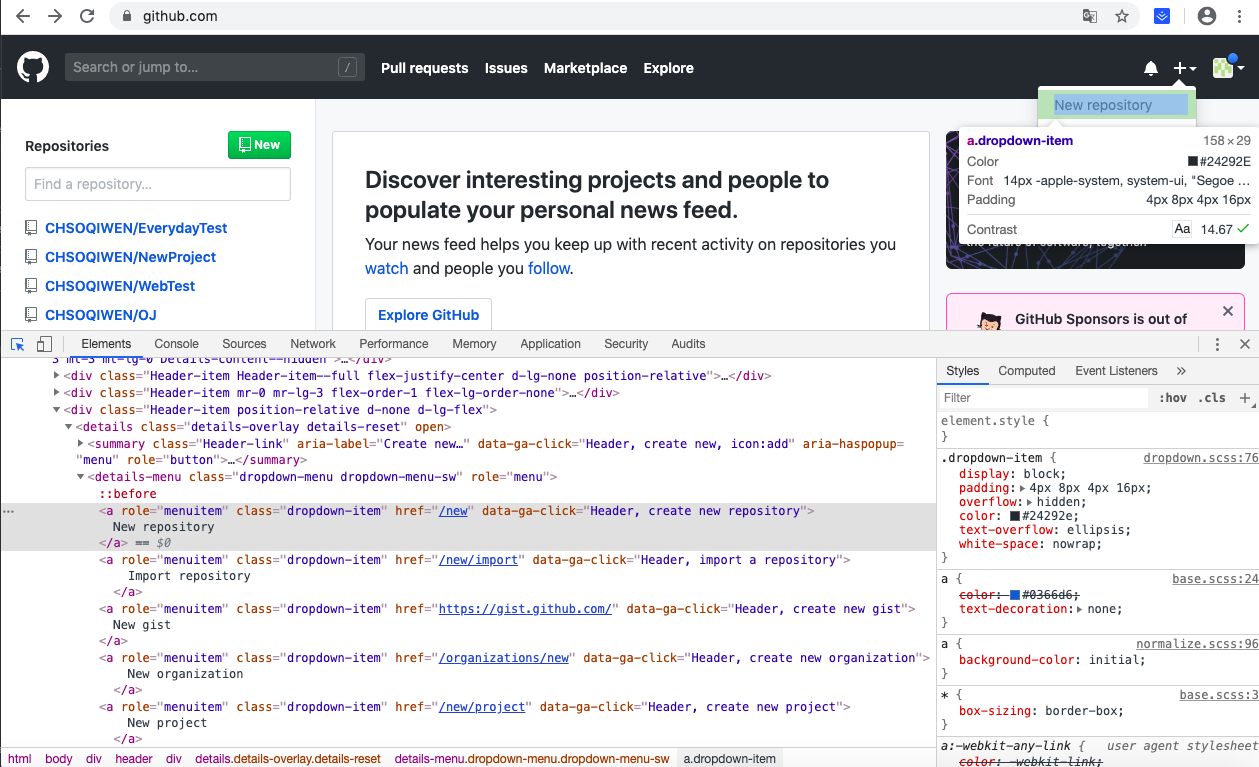Open the Memory tab
Screen dimensions: 1259x767
point(474,344)
